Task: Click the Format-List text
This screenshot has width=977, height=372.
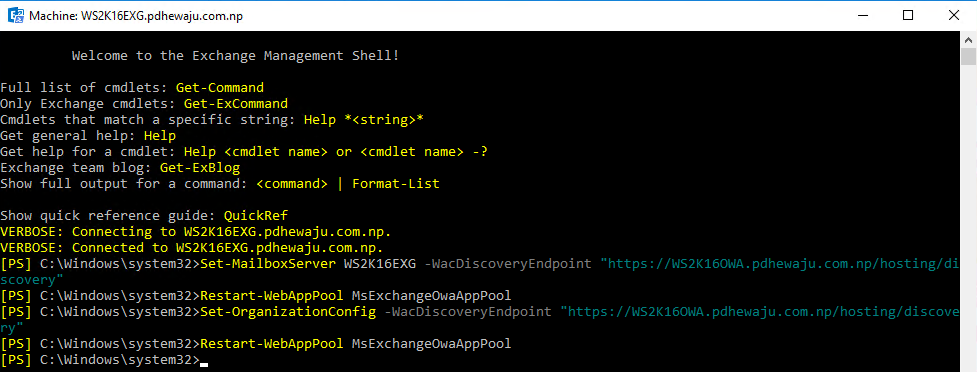Action: point(396,184)
